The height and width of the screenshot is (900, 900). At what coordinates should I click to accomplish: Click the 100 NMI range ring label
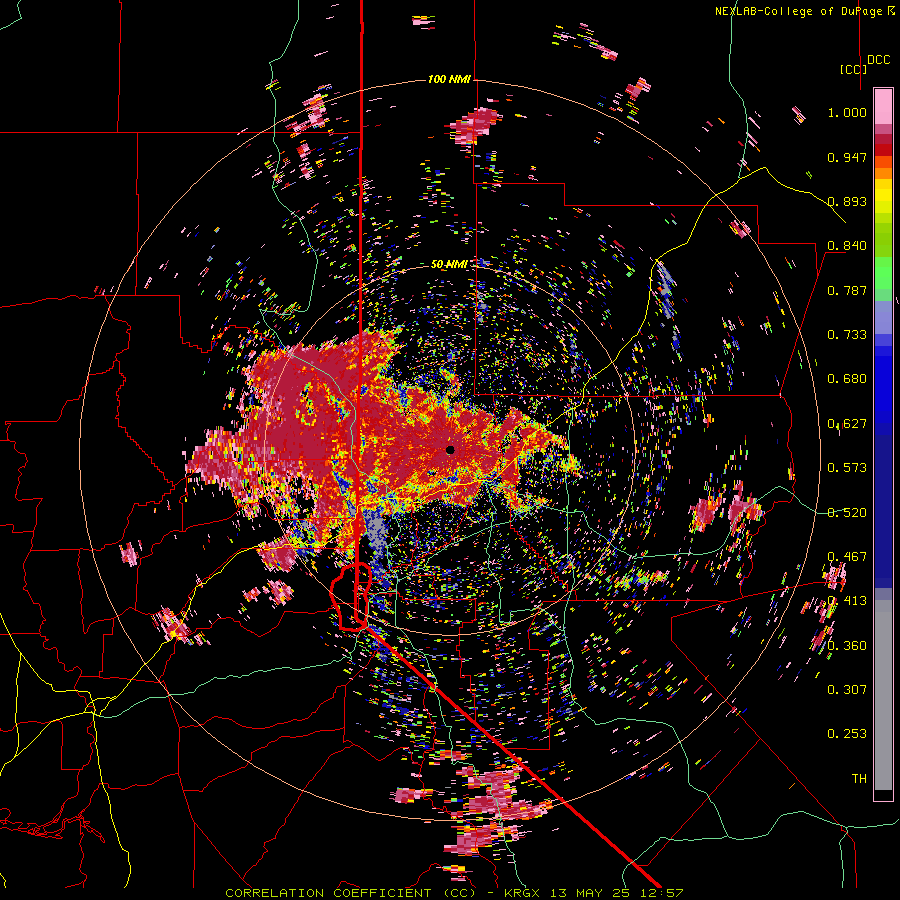click(449, 79)
